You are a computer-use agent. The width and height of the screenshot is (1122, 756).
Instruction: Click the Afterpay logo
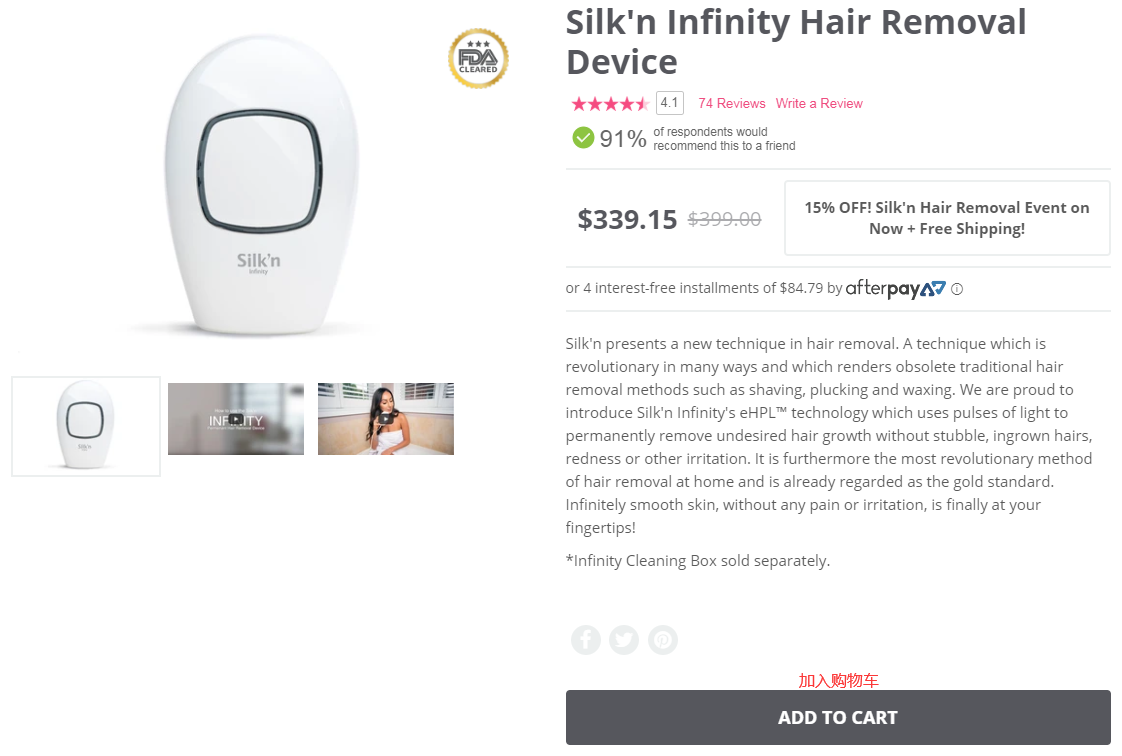point(895,289)
